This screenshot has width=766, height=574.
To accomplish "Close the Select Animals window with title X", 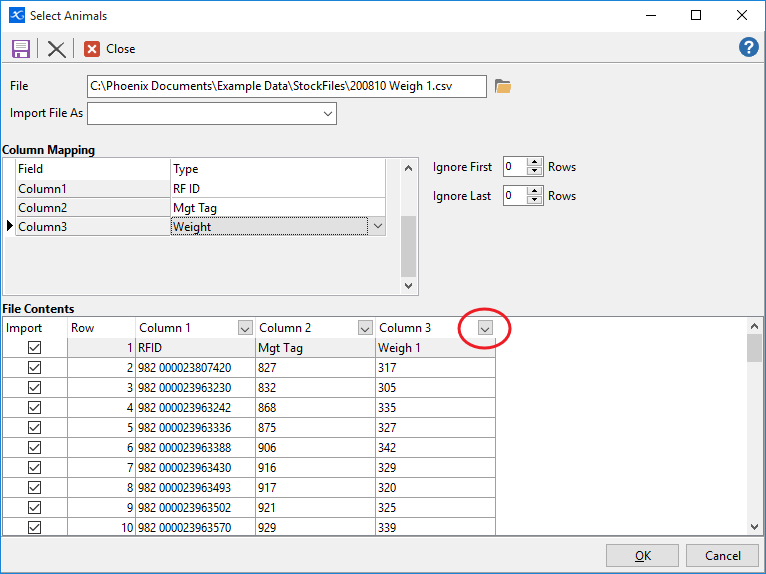I will click(742, 15).
